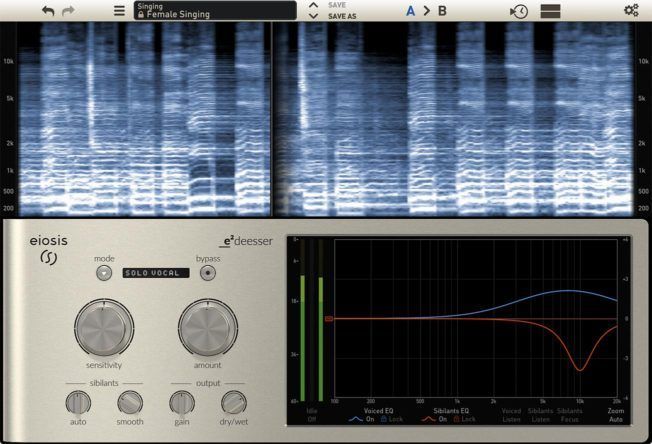Click the SOLO VOCAL mode display

[x=156, y=273]
